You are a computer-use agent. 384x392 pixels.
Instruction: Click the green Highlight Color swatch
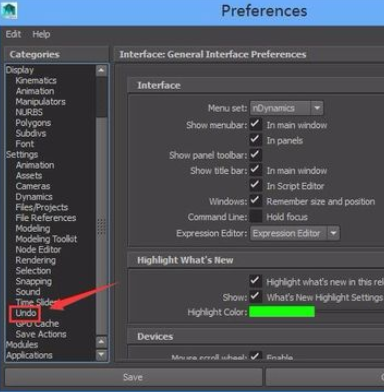[x=282, y=312]
